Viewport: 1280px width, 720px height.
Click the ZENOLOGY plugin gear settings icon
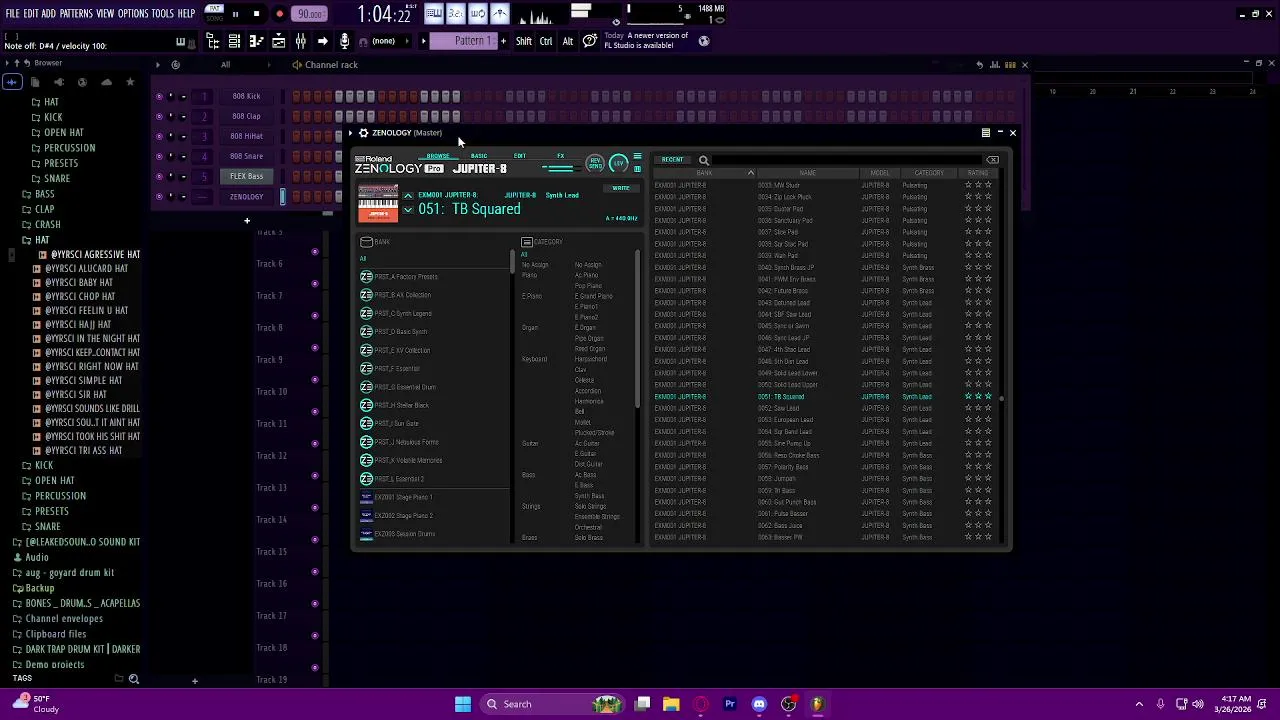[x=363, y=133]
